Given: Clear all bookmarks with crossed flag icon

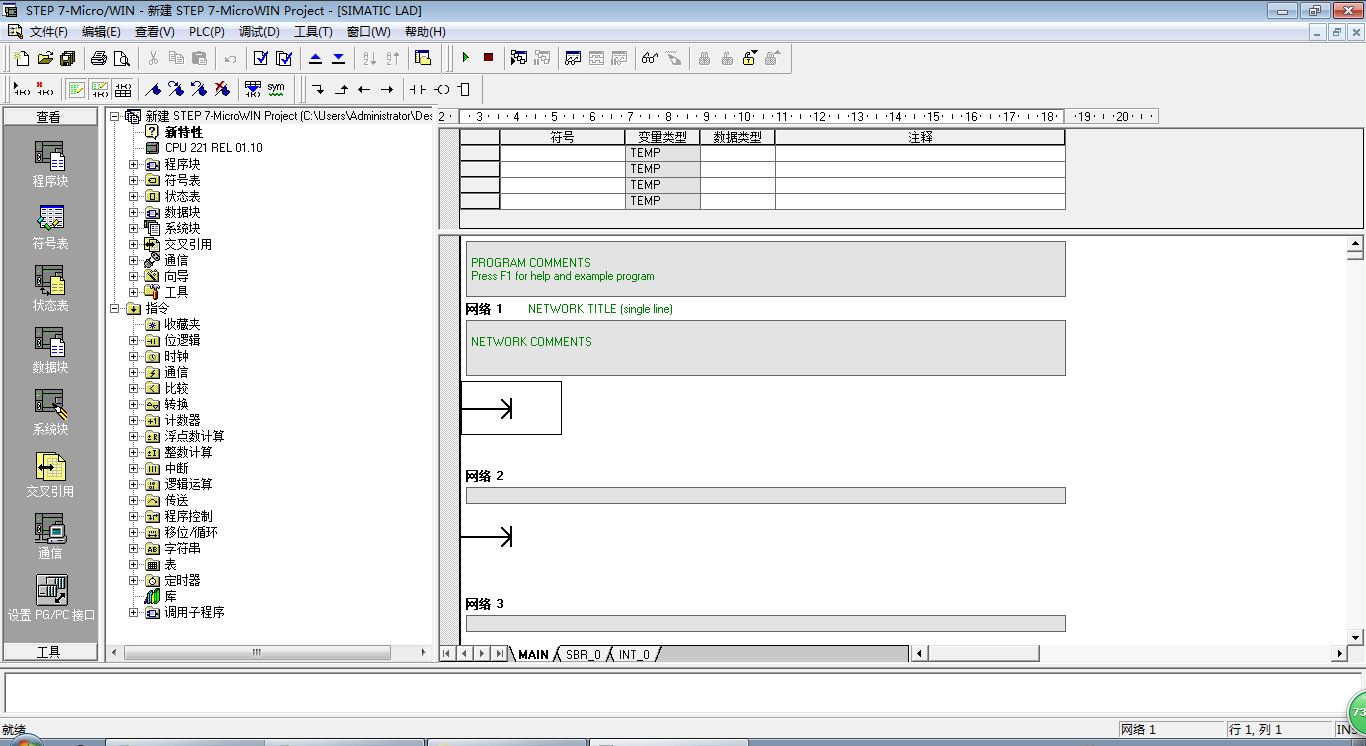Looking at the screenshot, I should point(222,89).
